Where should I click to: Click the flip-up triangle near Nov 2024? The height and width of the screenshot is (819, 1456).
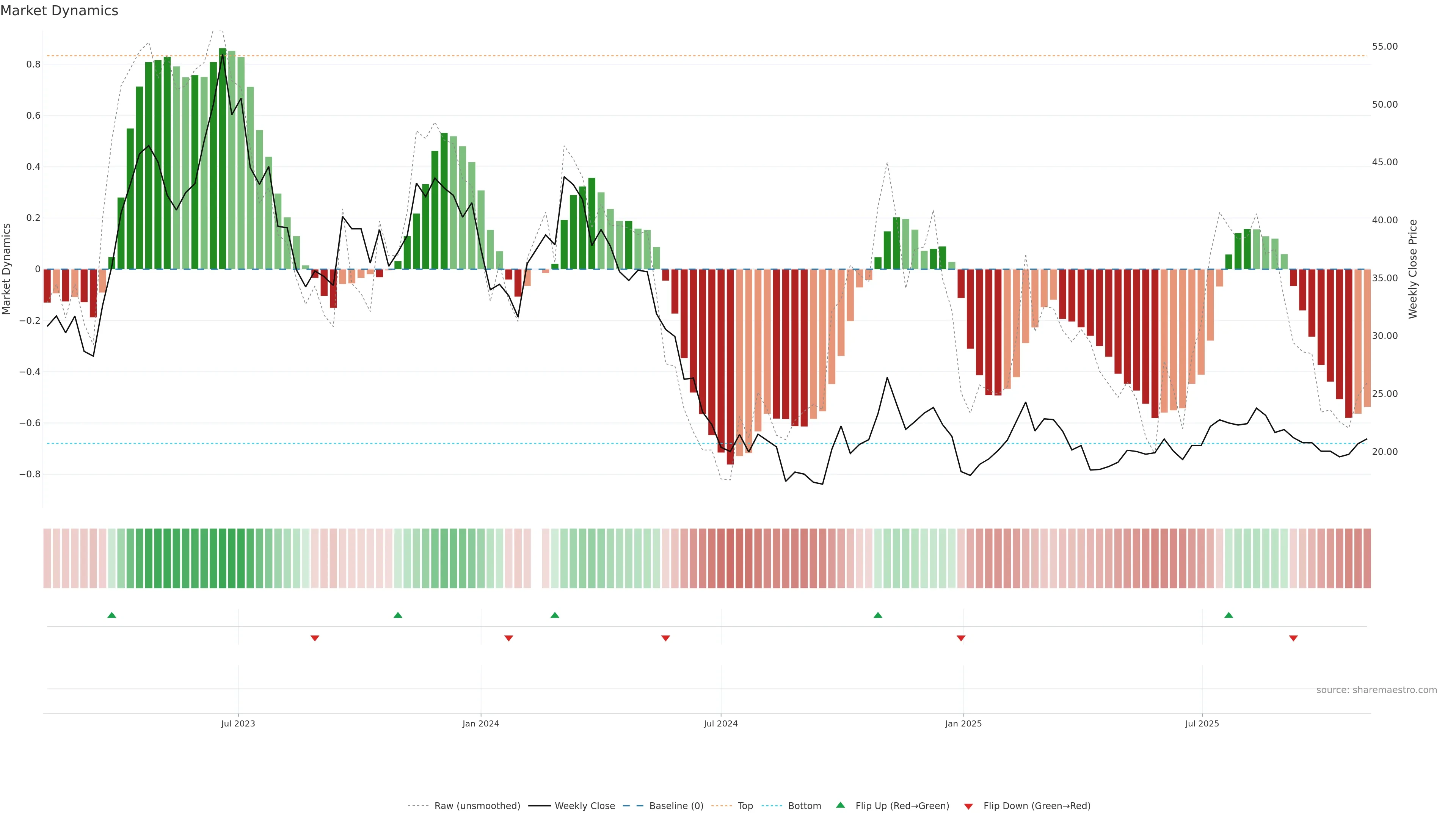click(878, 615)
